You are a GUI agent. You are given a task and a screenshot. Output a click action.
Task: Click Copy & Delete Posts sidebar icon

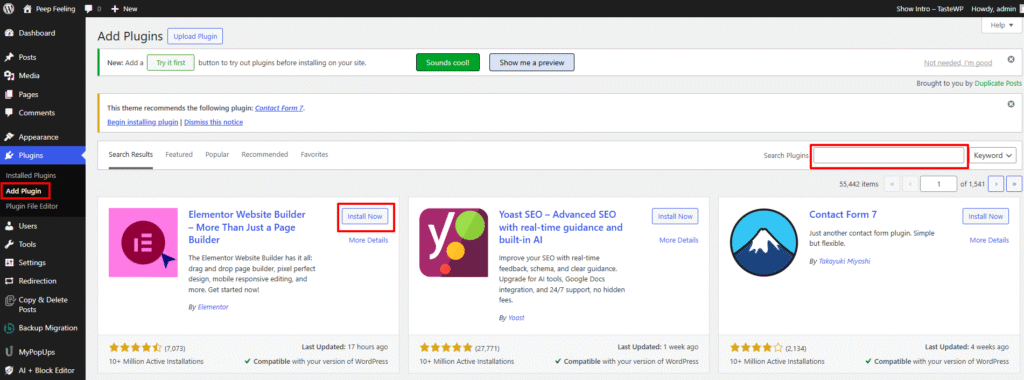(9, 300)
